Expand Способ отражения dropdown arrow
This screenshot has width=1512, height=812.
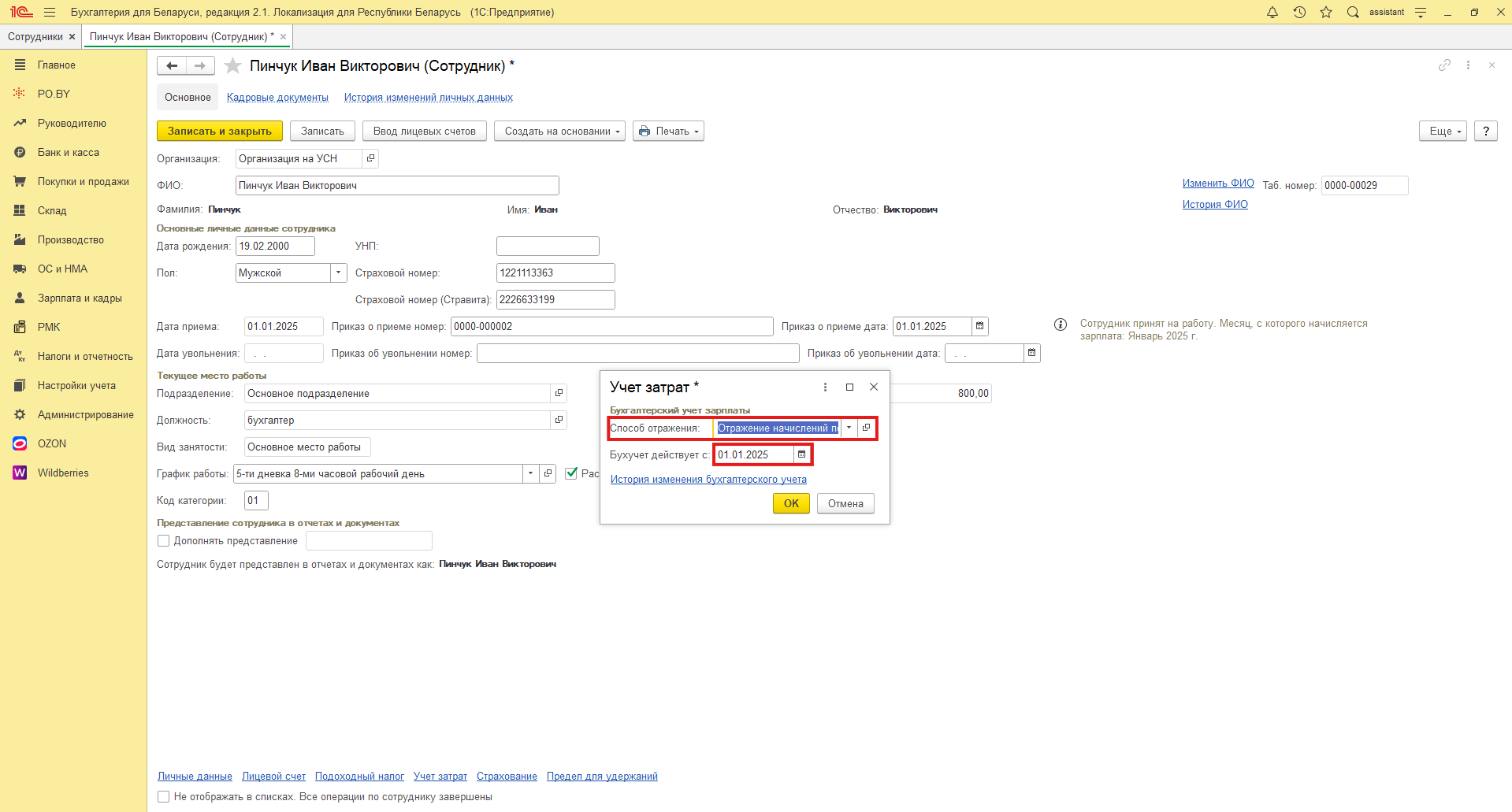click(x=849, y=428)
